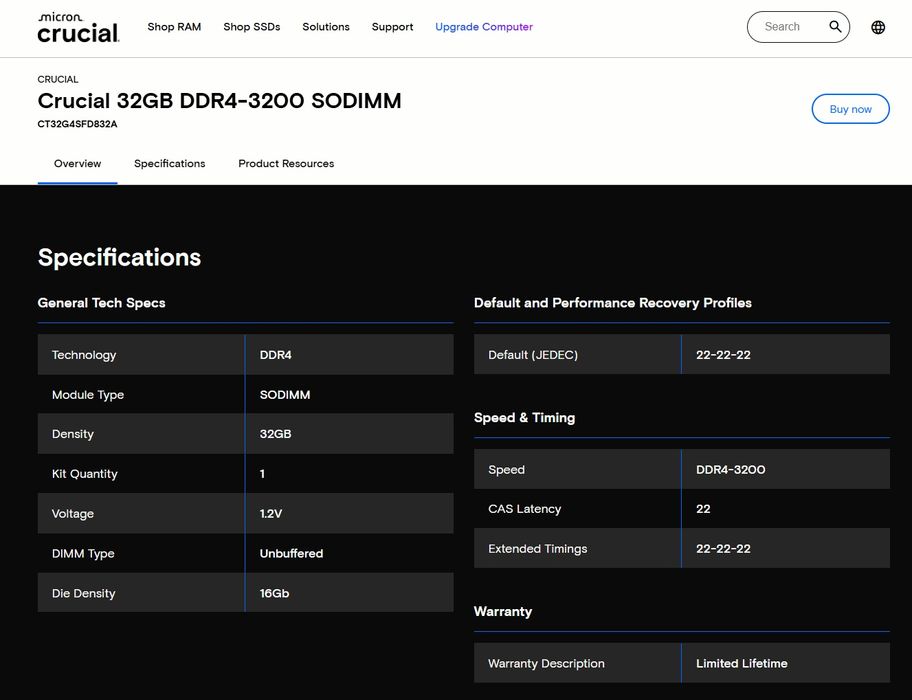Click the magnifying glass search icon
The image size is (912, 700).
coord(835,27)
